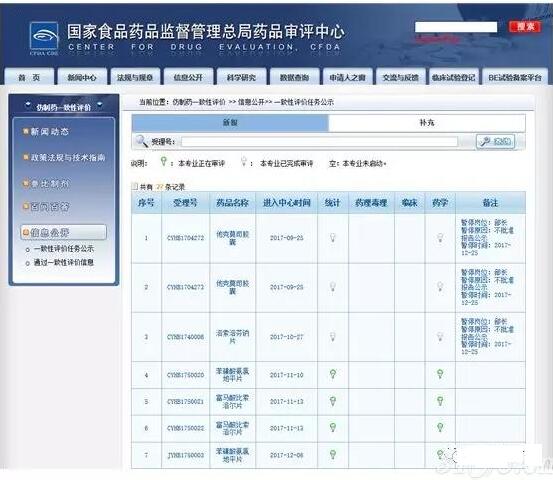Click row 4 green bulb in 统计 column
The height and width of the screenshot is (480, 553).
(333, 375)
